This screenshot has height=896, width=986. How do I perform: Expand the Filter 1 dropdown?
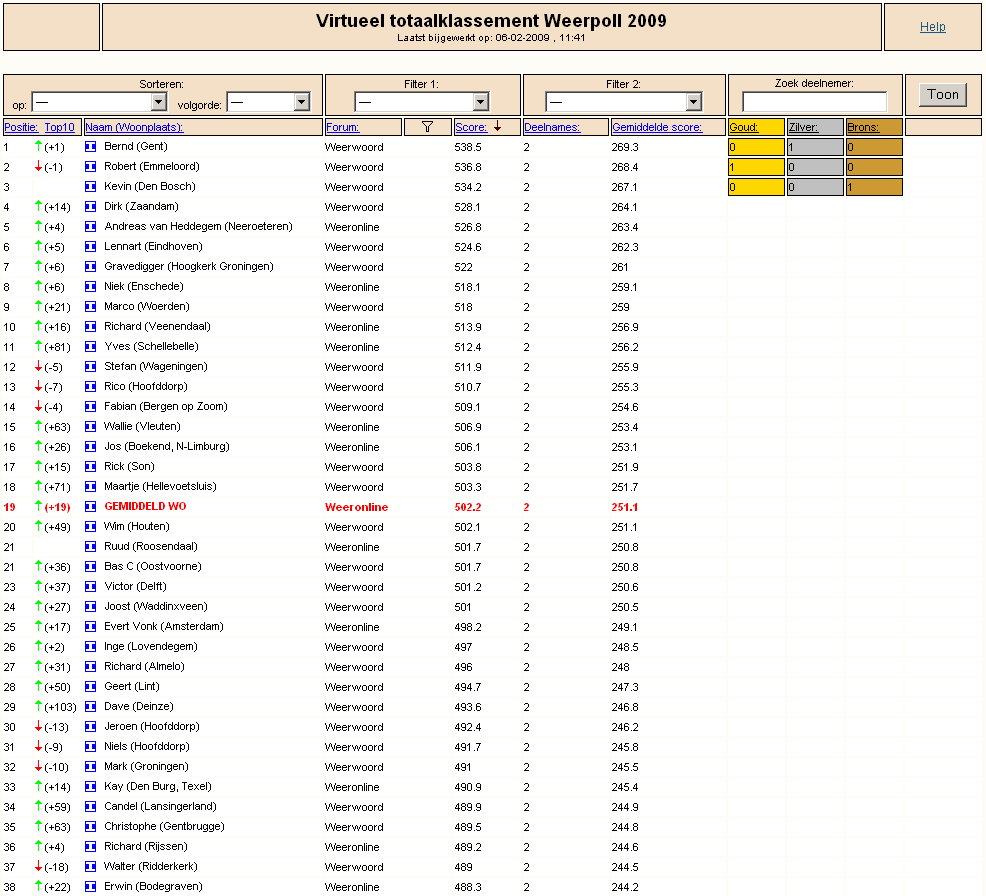422,102
